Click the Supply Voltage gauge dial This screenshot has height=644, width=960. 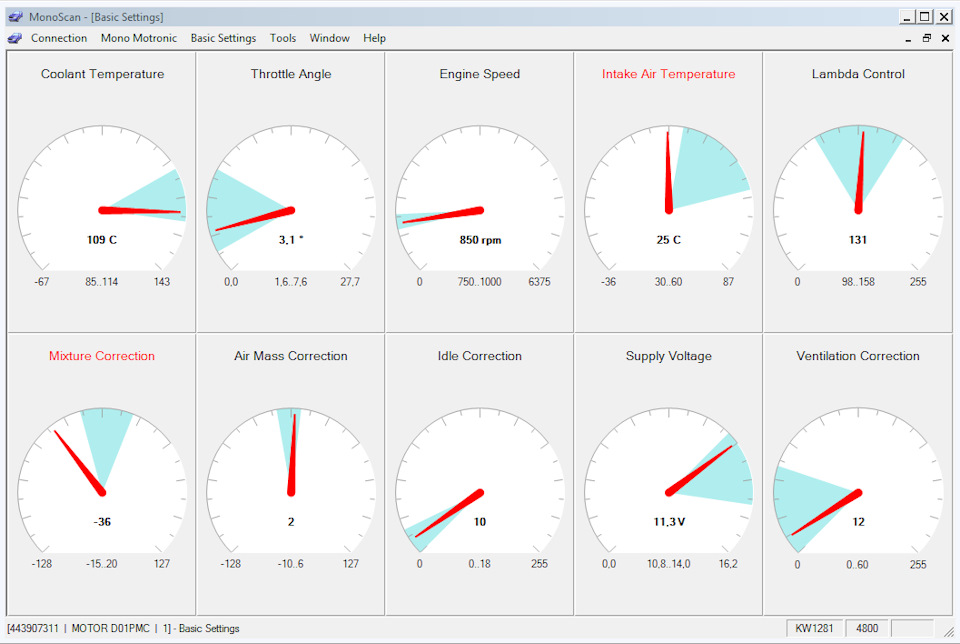click(x=669, y=481)
